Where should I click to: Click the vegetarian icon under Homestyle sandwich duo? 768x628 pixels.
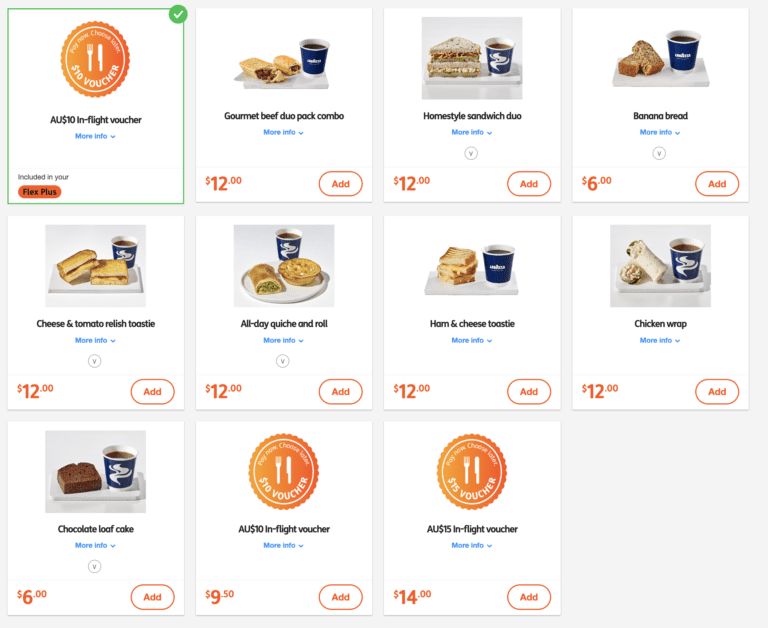click(471, 153)
